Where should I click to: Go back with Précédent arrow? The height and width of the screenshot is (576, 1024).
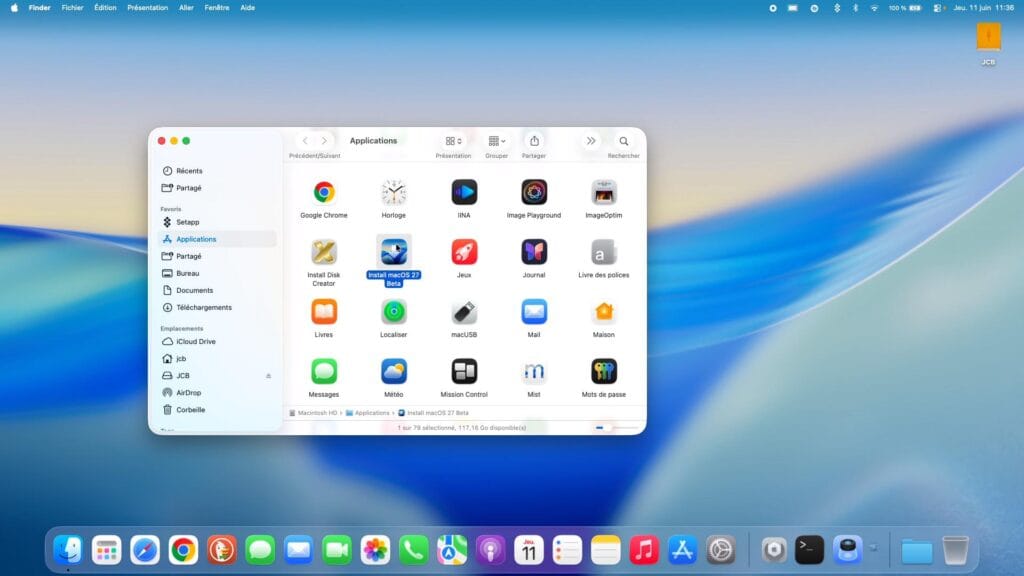(x=305, y=141)
